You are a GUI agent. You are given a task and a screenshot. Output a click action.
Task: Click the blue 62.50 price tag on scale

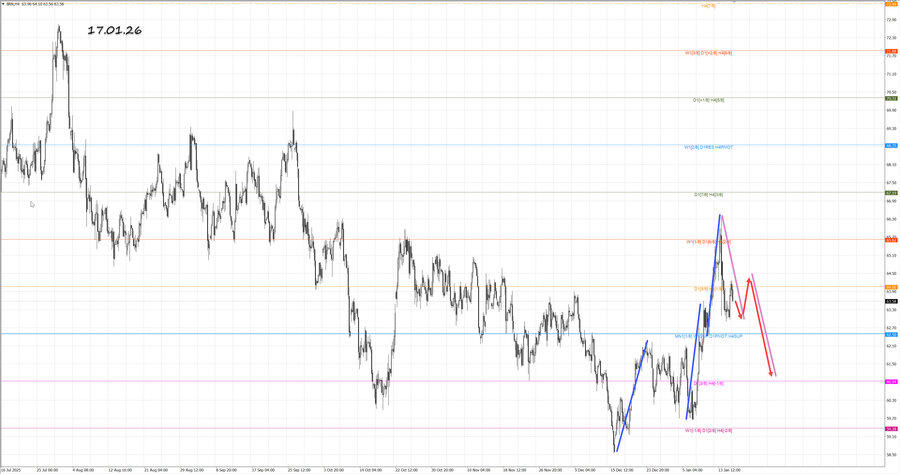pyautogui.click(x=891, y=334)
